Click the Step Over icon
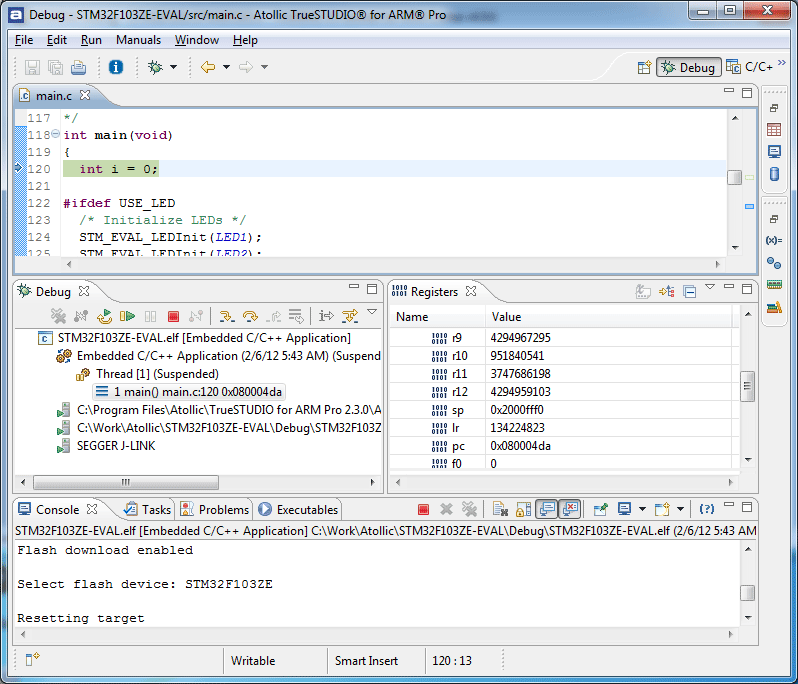The image size is (798, 684). 250,317
